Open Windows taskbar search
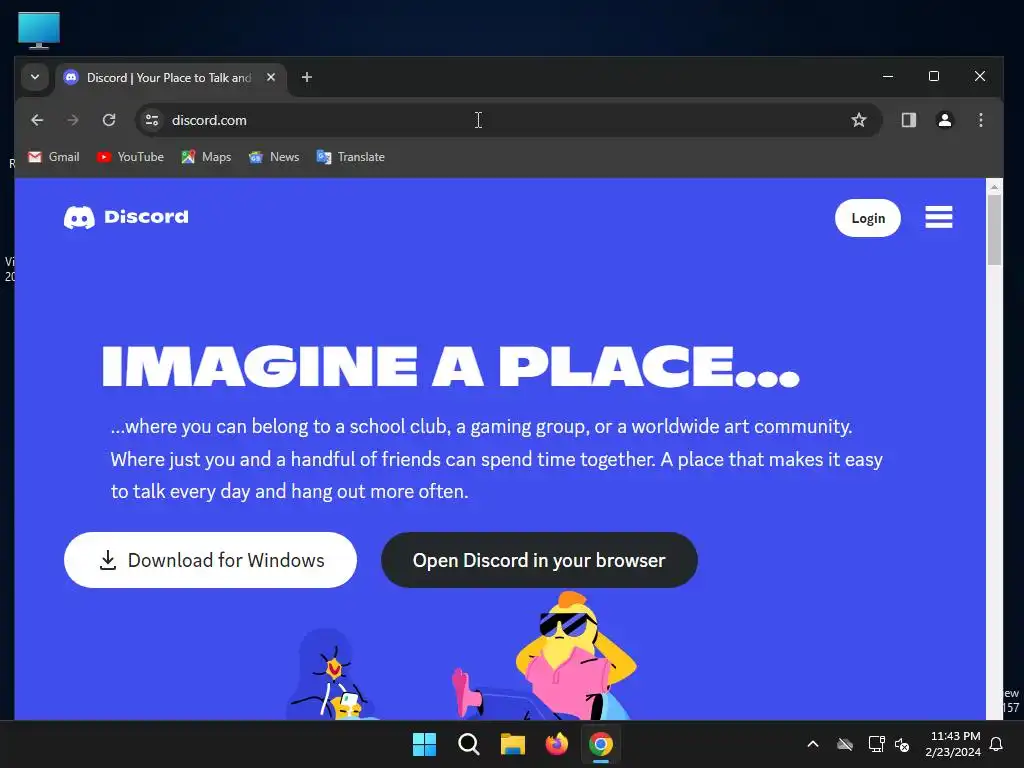 coord(468,744)
